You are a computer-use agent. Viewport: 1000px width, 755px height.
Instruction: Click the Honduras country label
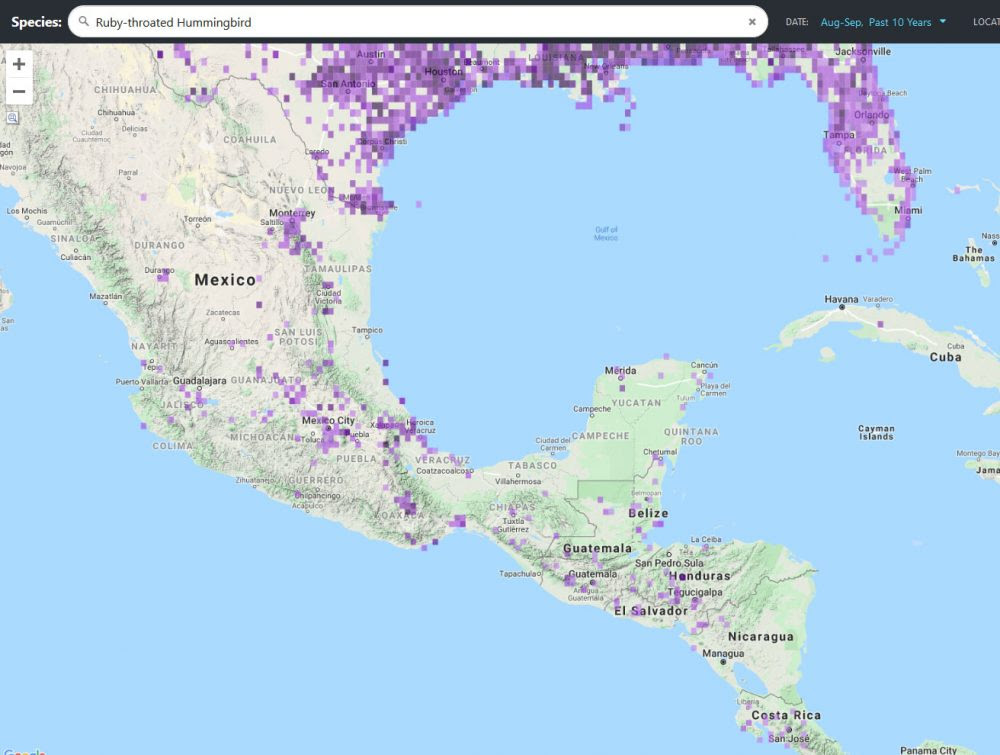(700, 576)
